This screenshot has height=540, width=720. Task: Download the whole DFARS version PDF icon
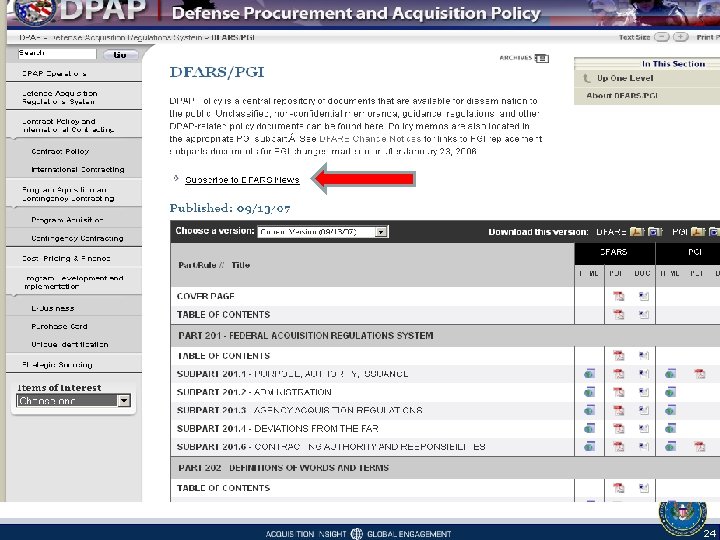click(x=637, y=232)
